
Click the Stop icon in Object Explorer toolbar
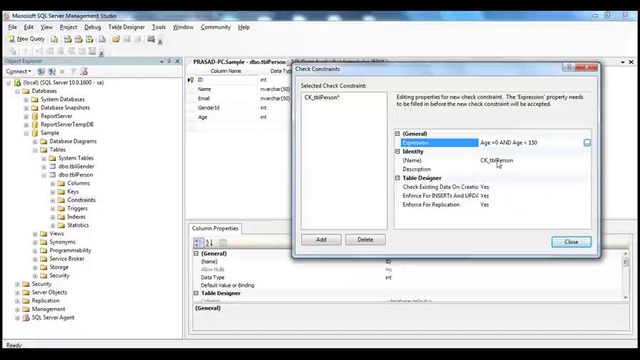(x=62, y=71)
